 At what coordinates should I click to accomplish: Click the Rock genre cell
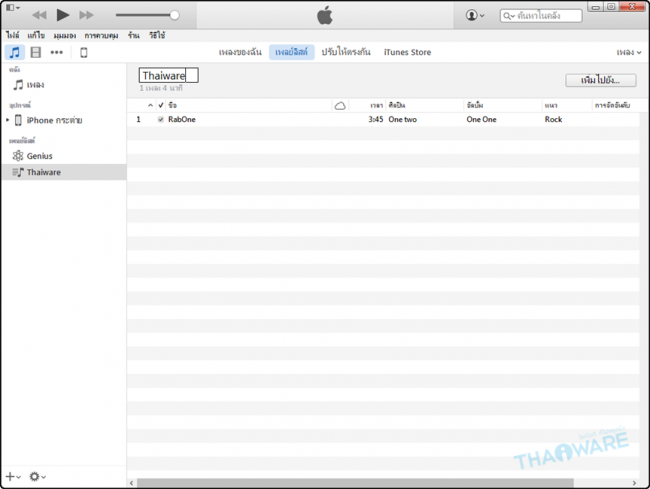click(553, 119)
